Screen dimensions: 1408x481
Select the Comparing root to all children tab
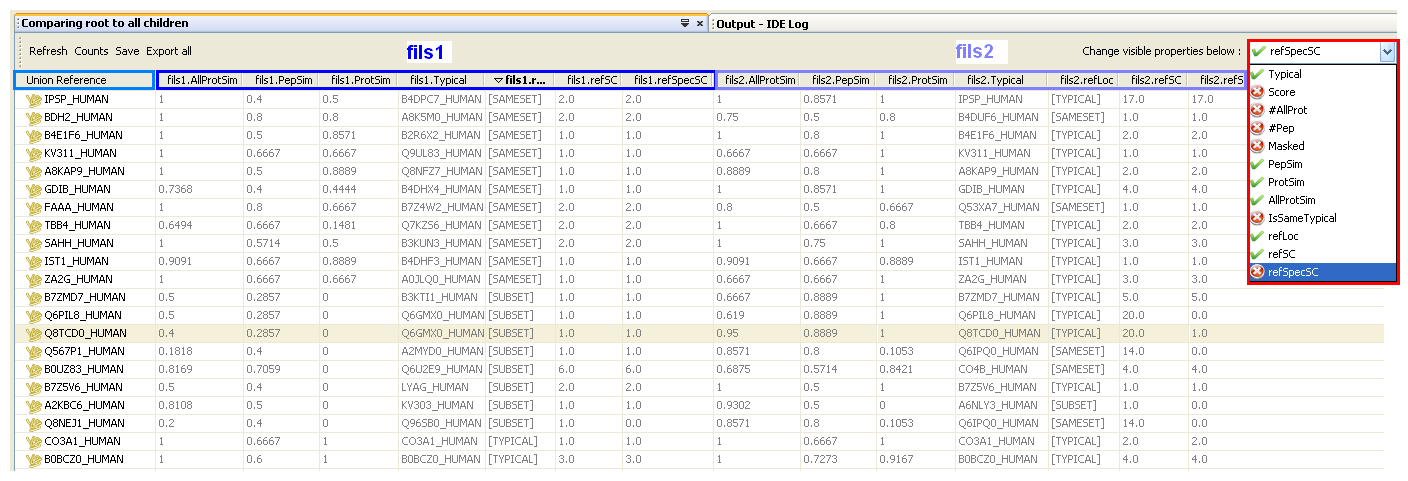point(105,23)
